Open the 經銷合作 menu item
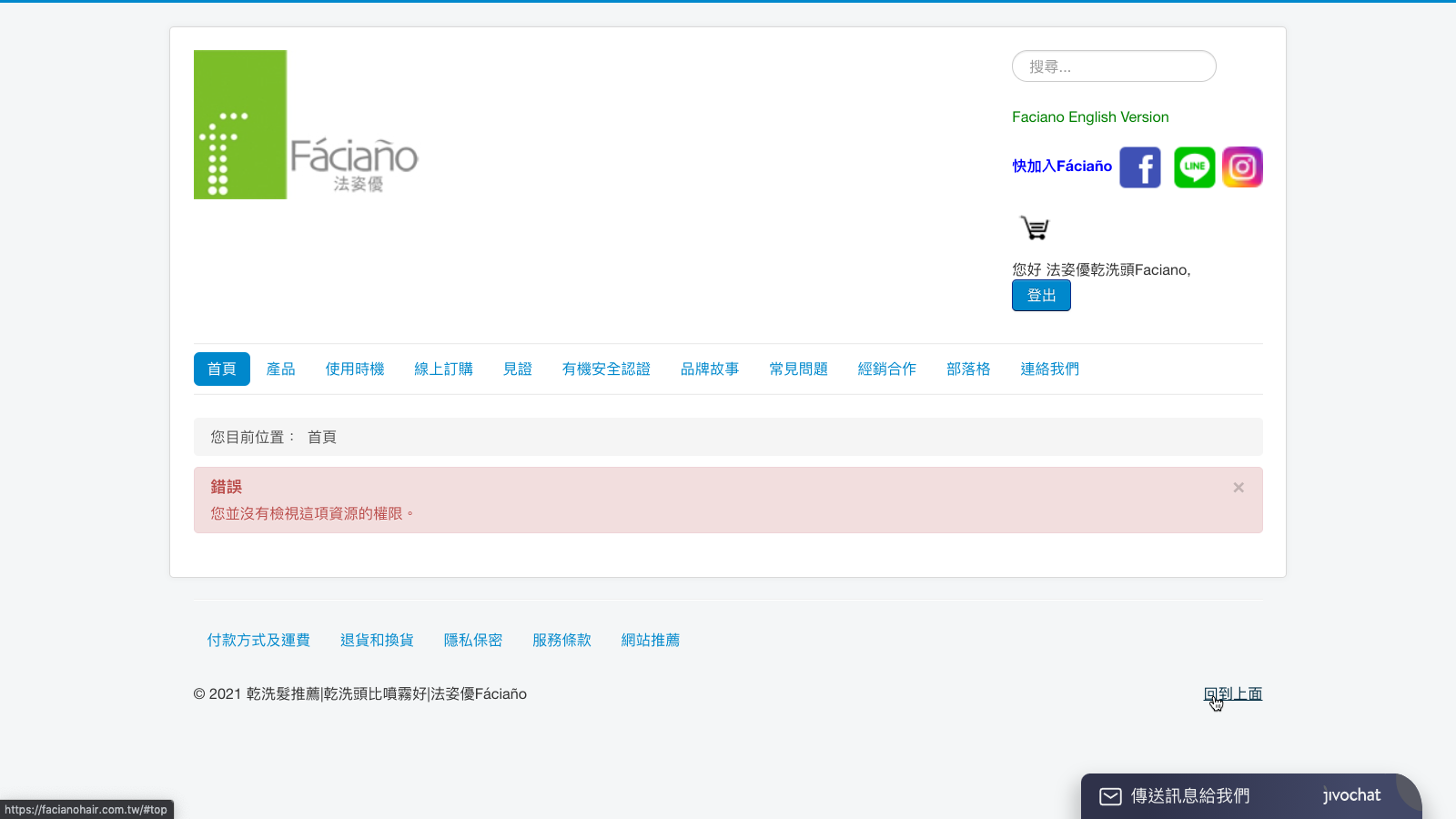Image resolution: width=1456 pixels, height=819 pixels. point(887,369)
